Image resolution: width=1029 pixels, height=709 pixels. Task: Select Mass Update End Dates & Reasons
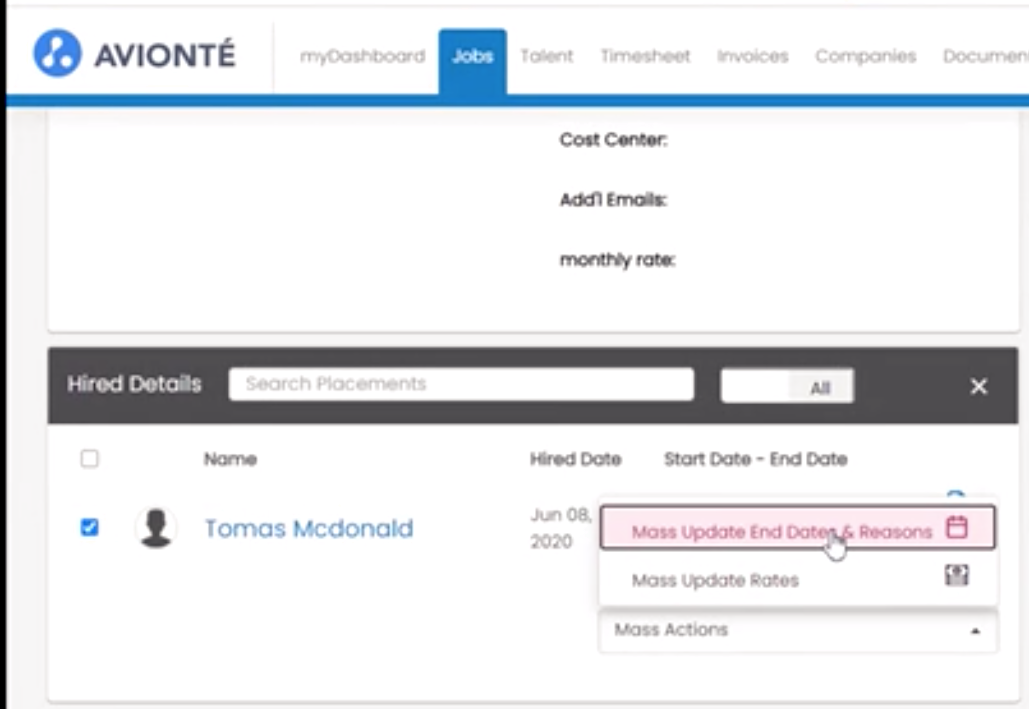click(x=781, y=532)
